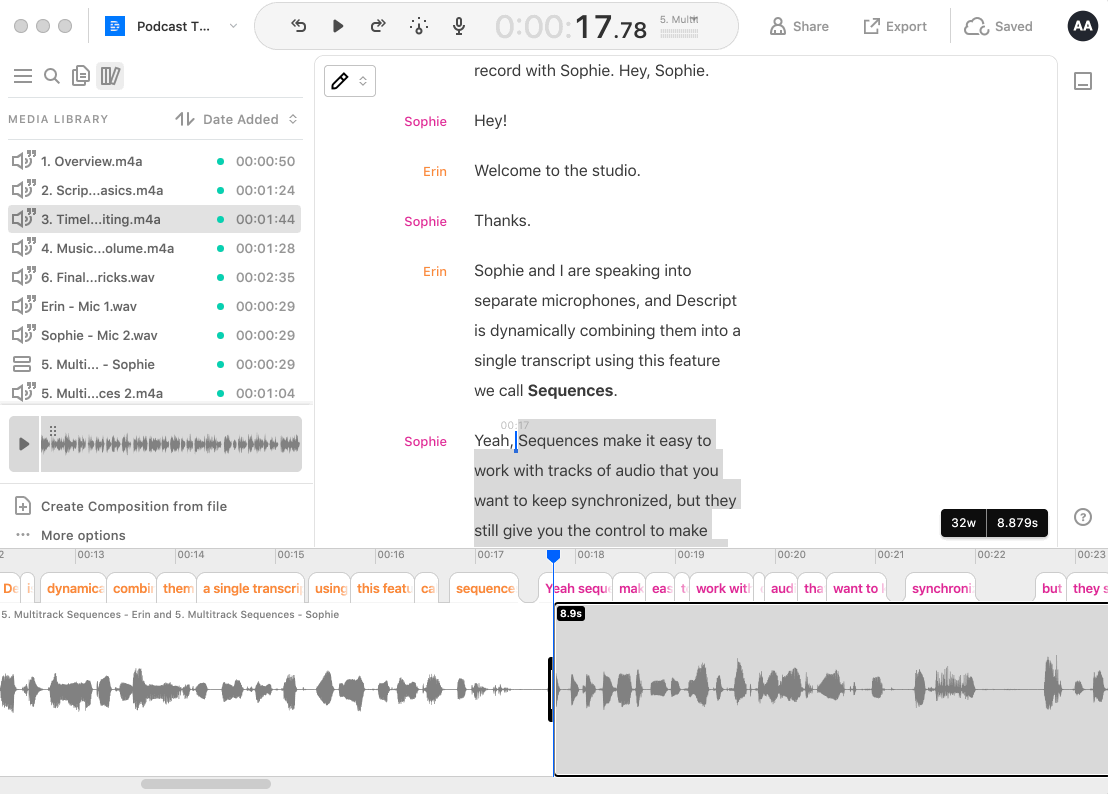This screenshot has height=794, width=1108.
Task: Start recording with the microphone icon
Action: [x=459, y=26]
